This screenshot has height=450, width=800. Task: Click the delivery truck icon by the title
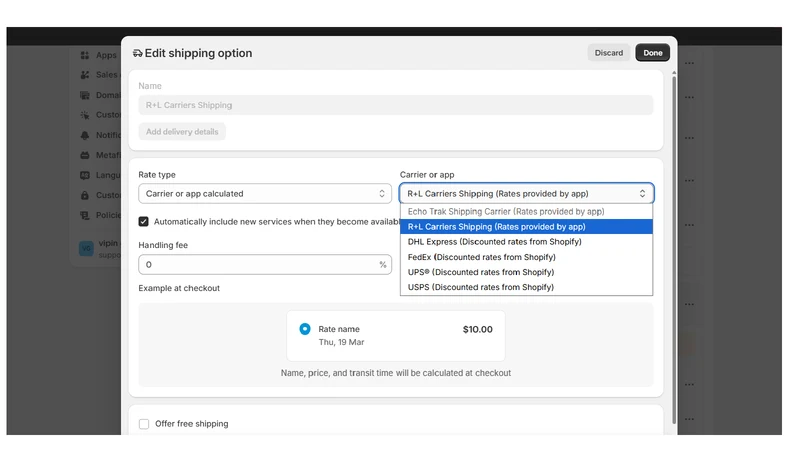click(x=137, y=53)
